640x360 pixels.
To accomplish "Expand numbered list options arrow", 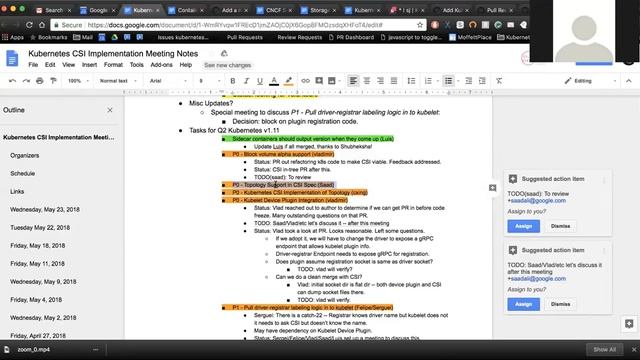I will point(438,81).
